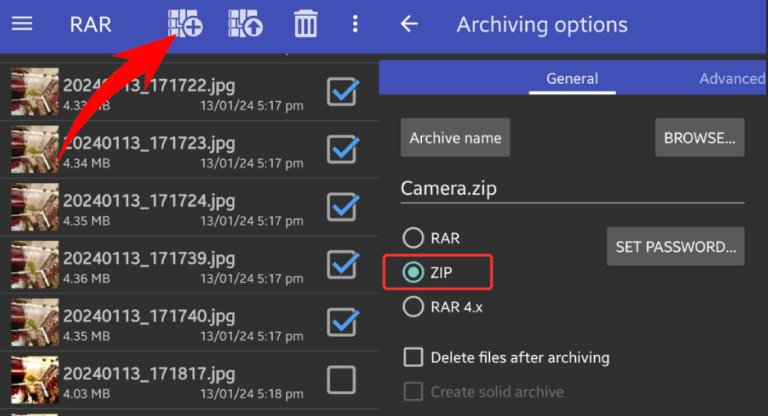Select the RAR format radio button
768x416 pixels.
point(413,238)
